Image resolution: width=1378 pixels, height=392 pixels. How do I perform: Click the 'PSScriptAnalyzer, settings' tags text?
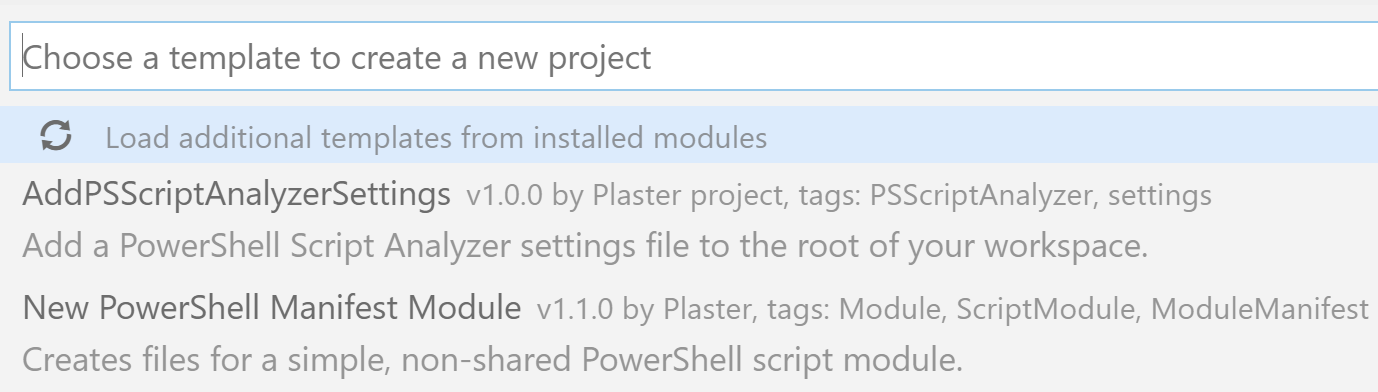(1041, 197)
